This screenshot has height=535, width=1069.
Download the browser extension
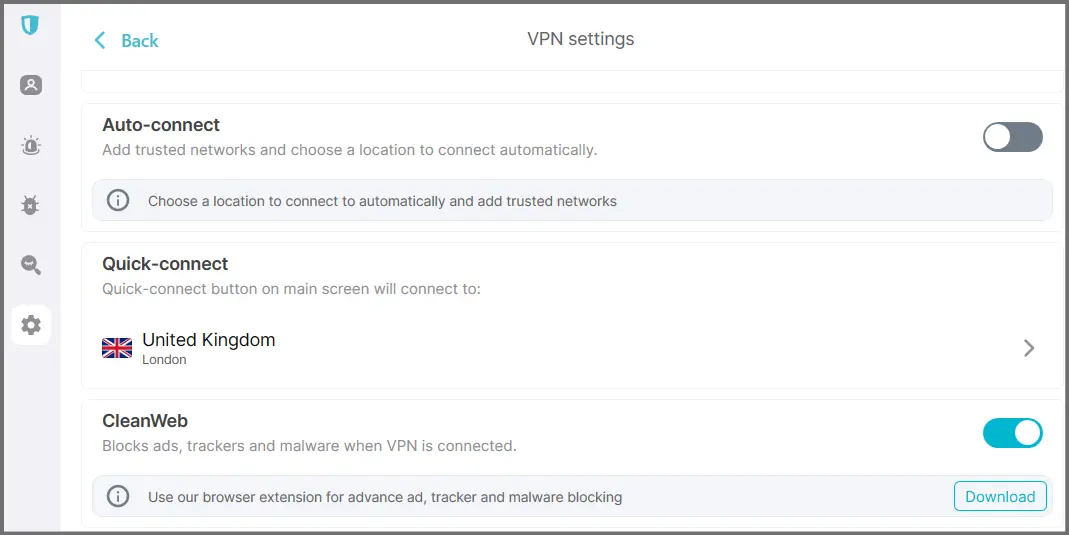click(999, 496)
